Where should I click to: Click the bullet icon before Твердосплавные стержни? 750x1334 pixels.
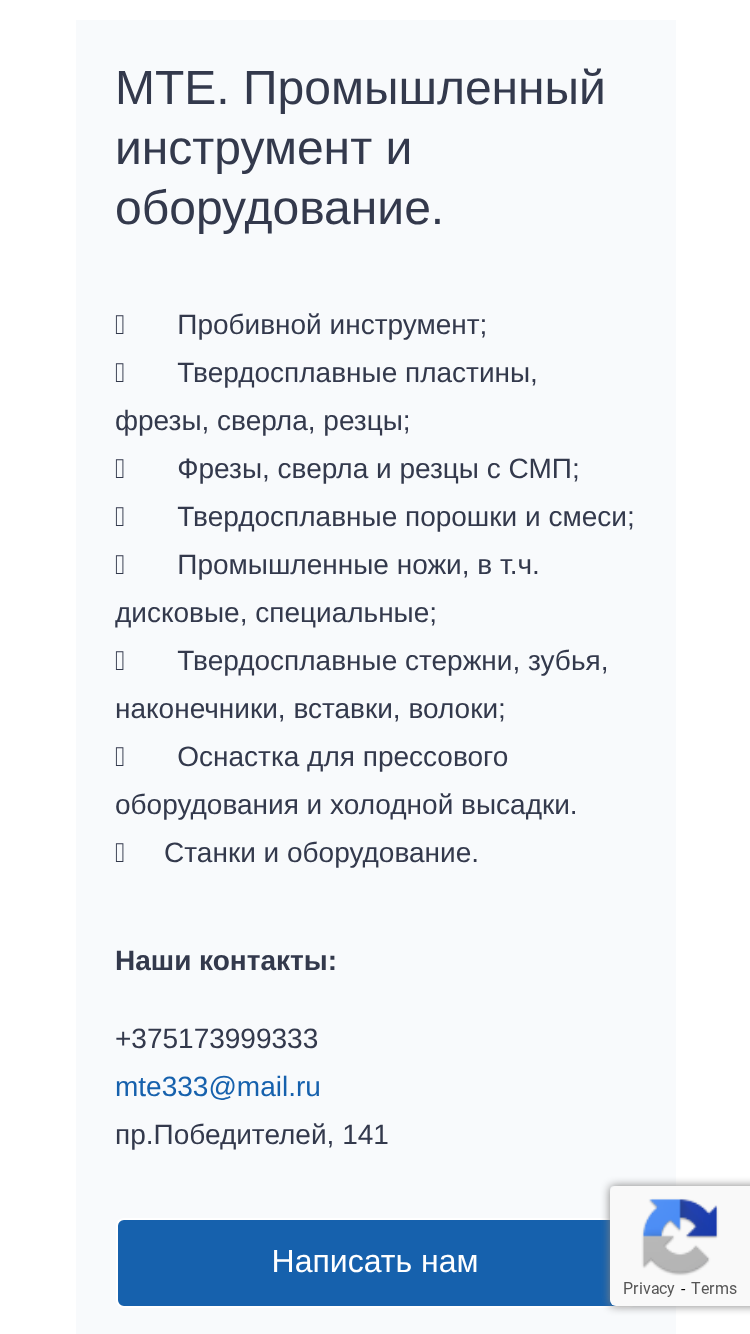[120, 661]
